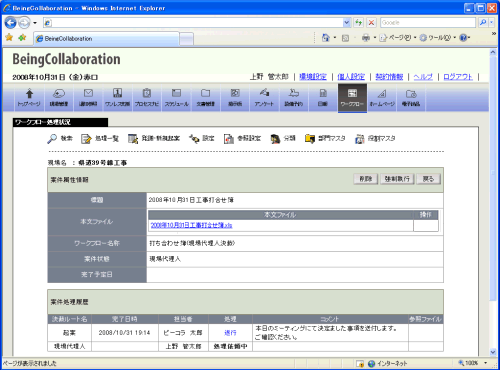Screen dimensions: 500x370
Task: Click the search magnifier beside Google box
Action: click(x=483, y=23)
